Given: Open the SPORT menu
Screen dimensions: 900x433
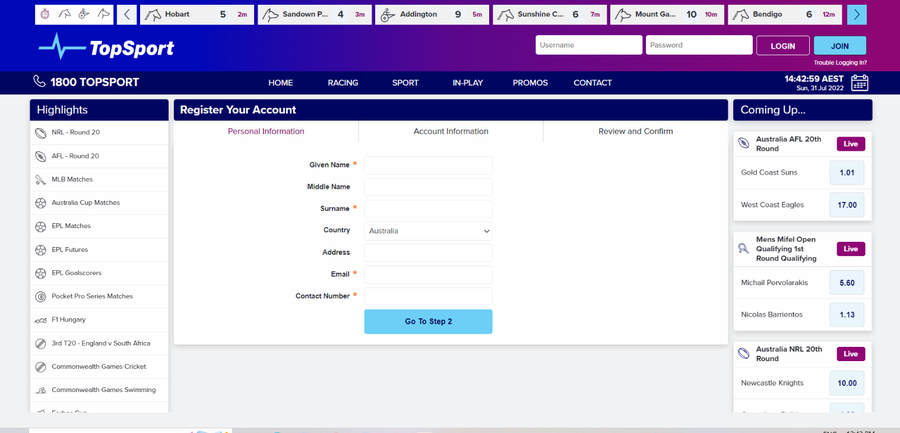Looking at the screenshot, I should pos(405,83).
